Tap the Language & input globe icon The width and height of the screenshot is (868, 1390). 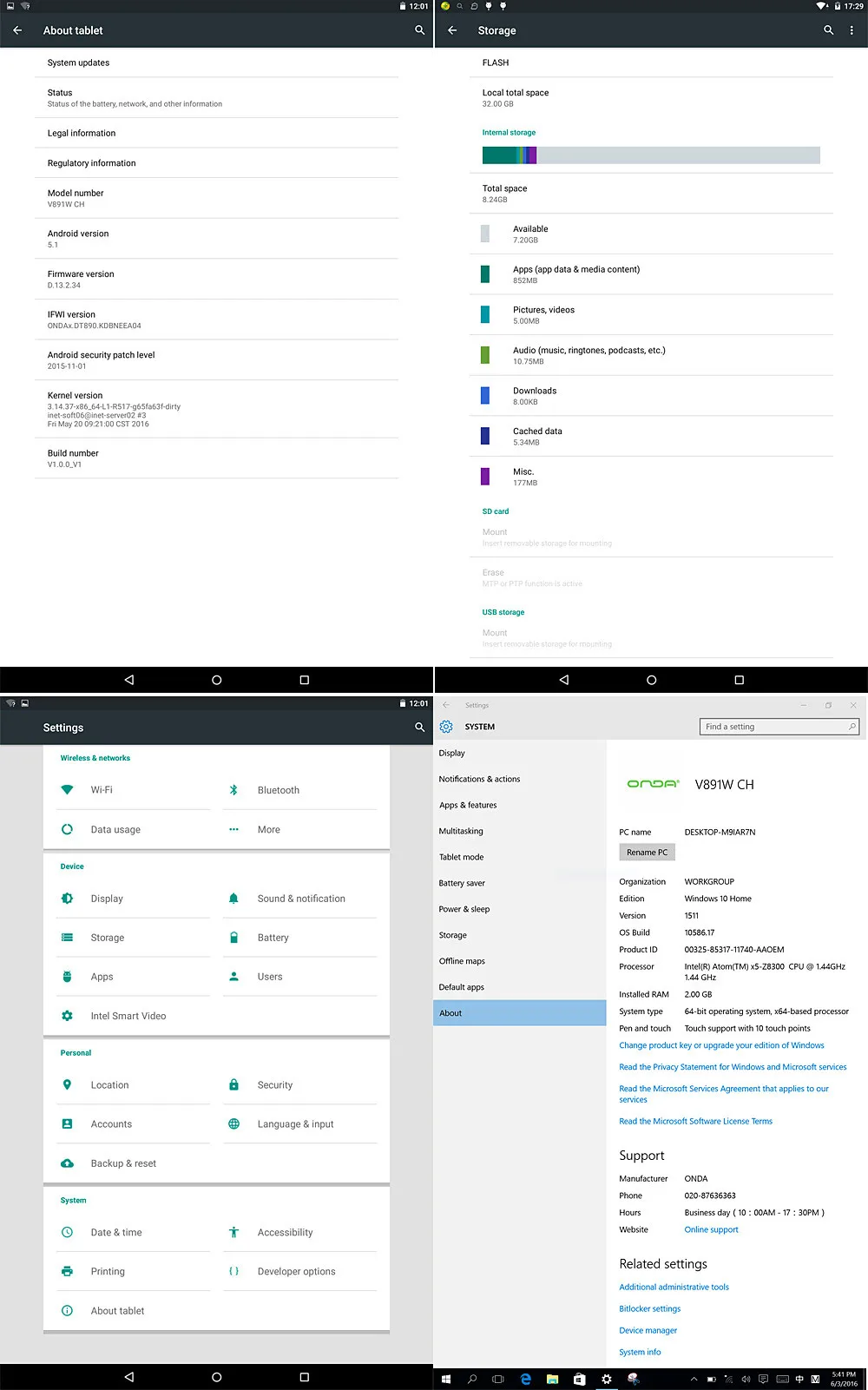pos(233,1124)
